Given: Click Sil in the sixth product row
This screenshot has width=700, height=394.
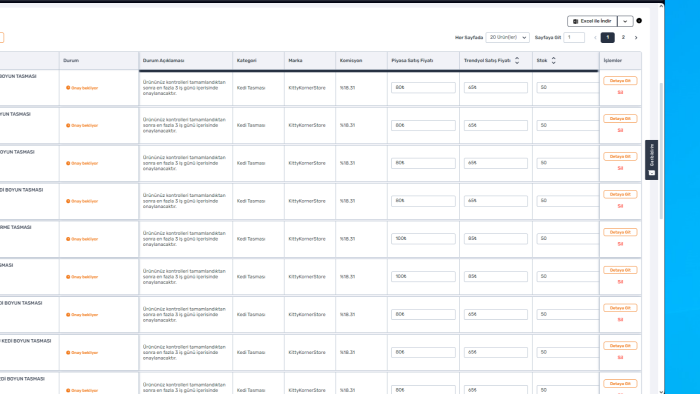Looking at the screenshot, I should pyautogui.click(x=620, y=282).
